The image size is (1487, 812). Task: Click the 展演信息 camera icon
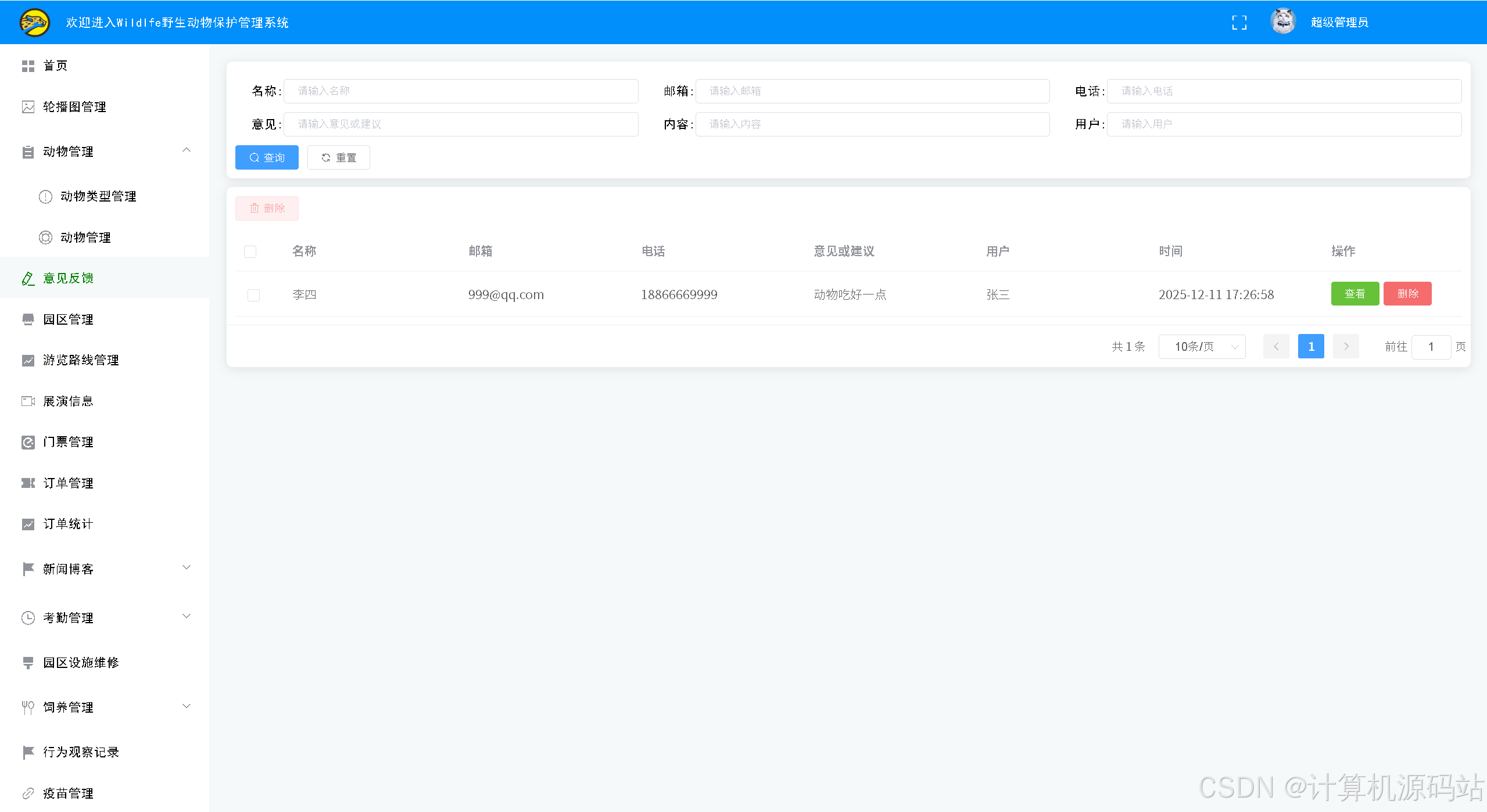28,401
